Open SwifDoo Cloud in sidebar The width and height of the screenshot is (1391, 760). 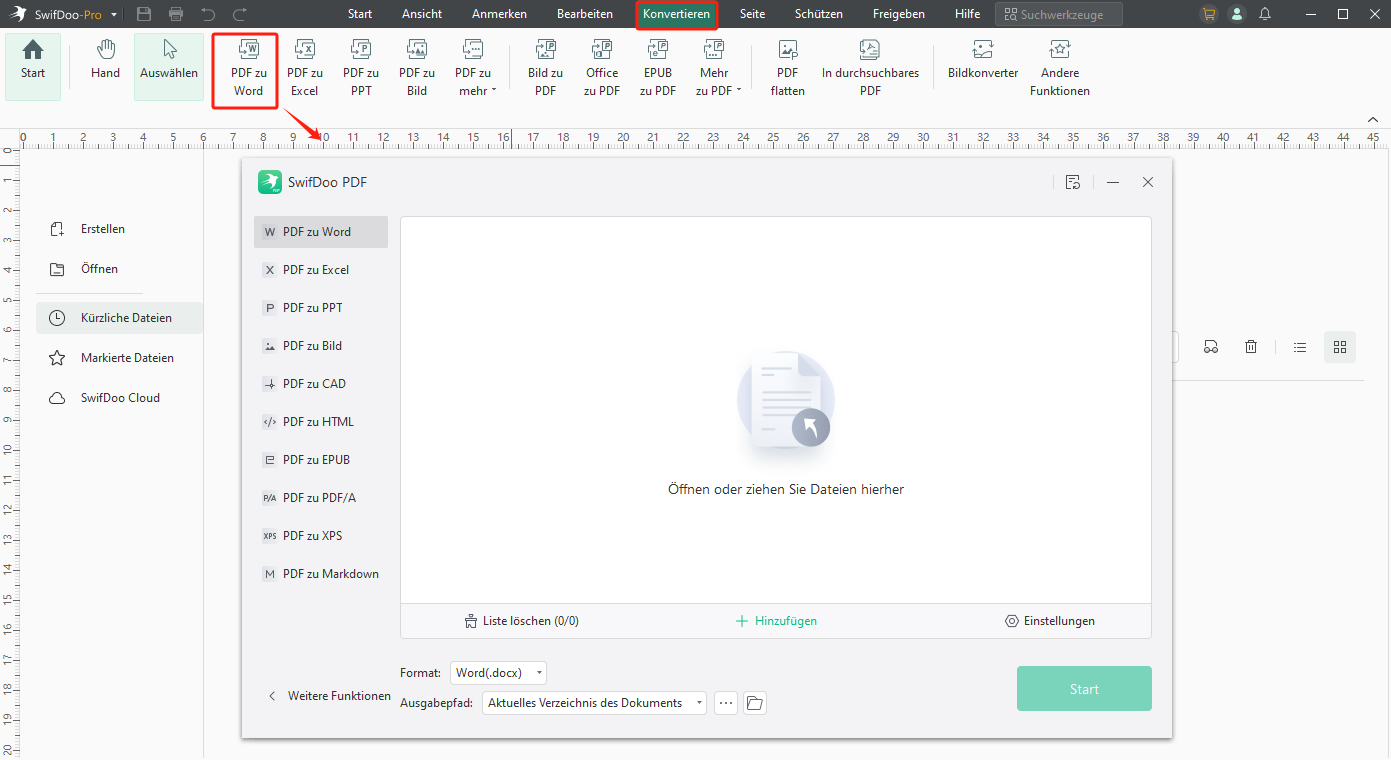tap(120, 398)
